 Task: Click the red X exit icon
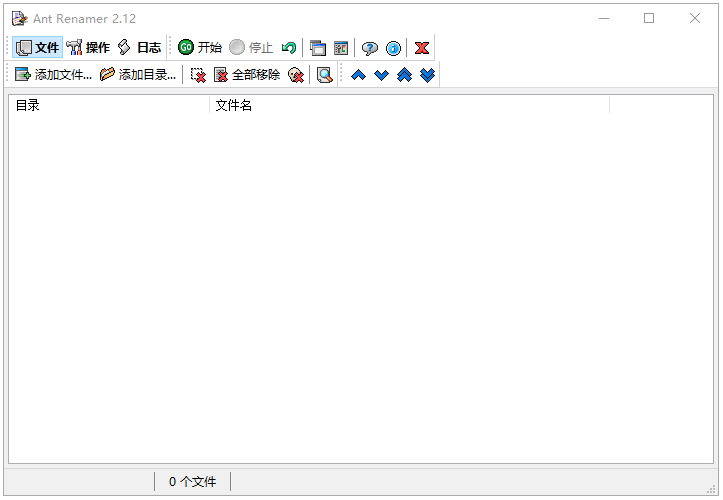pyautogui.click(x=422, y=48)
